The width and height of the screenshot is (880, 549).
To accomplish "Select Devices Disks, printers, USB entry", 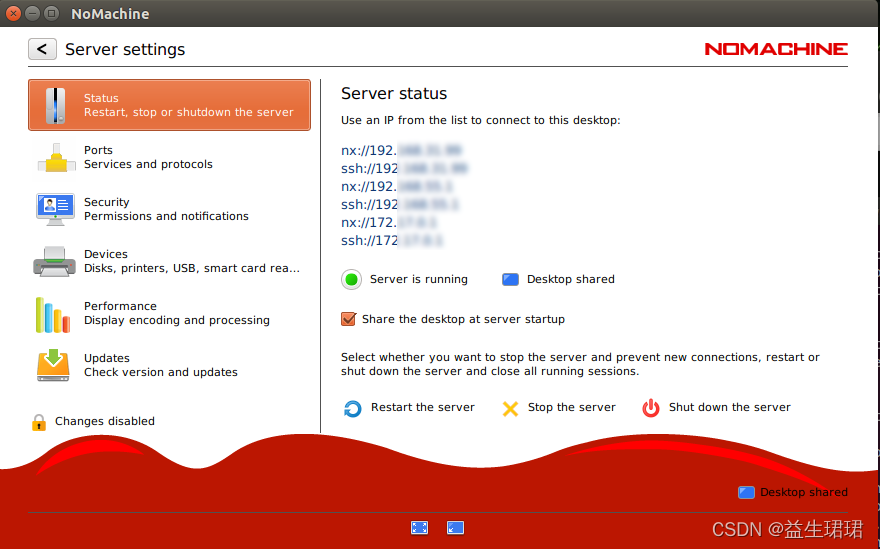I will point(169,262).
